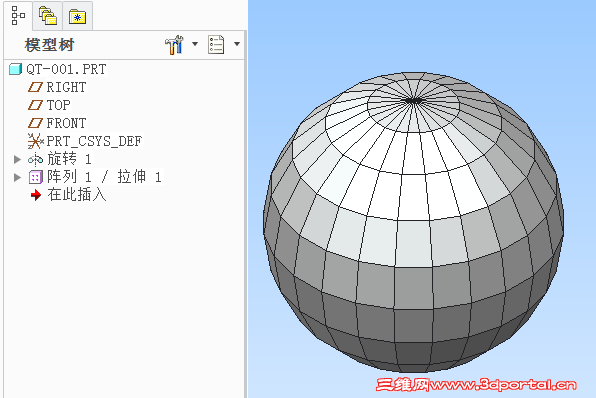This screenshot has height=398, width=596.
Task: Click the faceted sphere model
Action: pos(414,222)
